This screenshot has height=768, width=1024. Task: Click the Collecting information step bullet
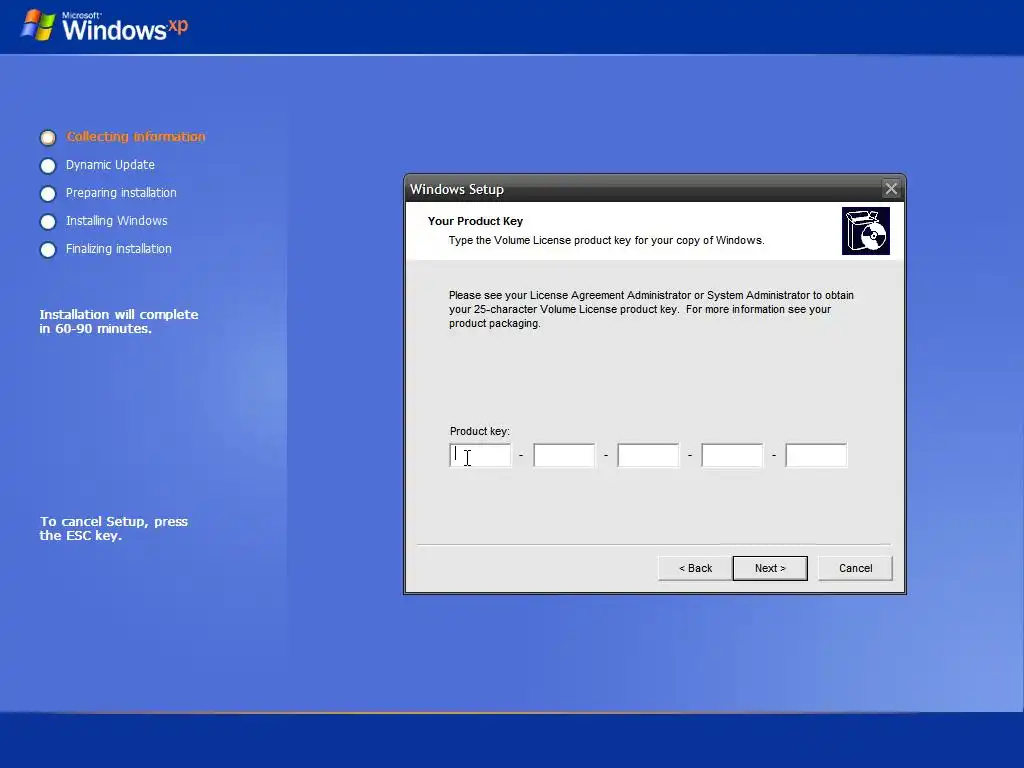48,138
